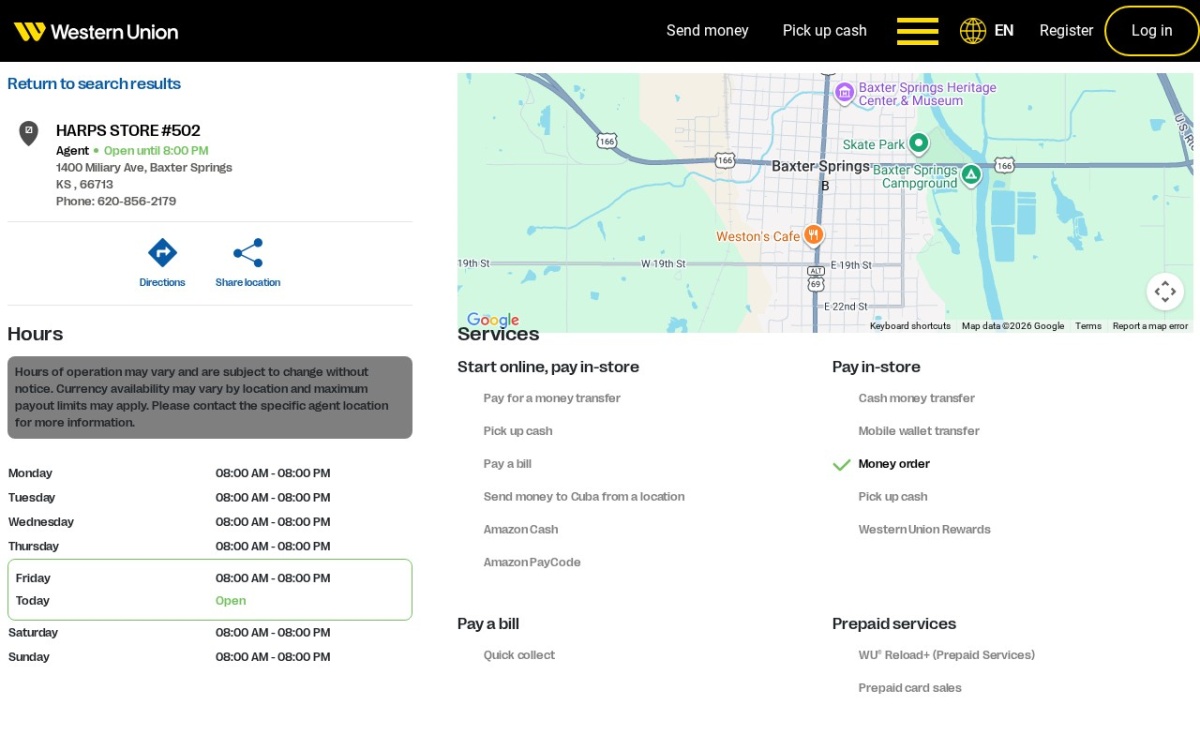Image resolution: width=1200 pixels, height=750 pixels.
Task: Click Pick up cash under Start online
Action: 518,431
